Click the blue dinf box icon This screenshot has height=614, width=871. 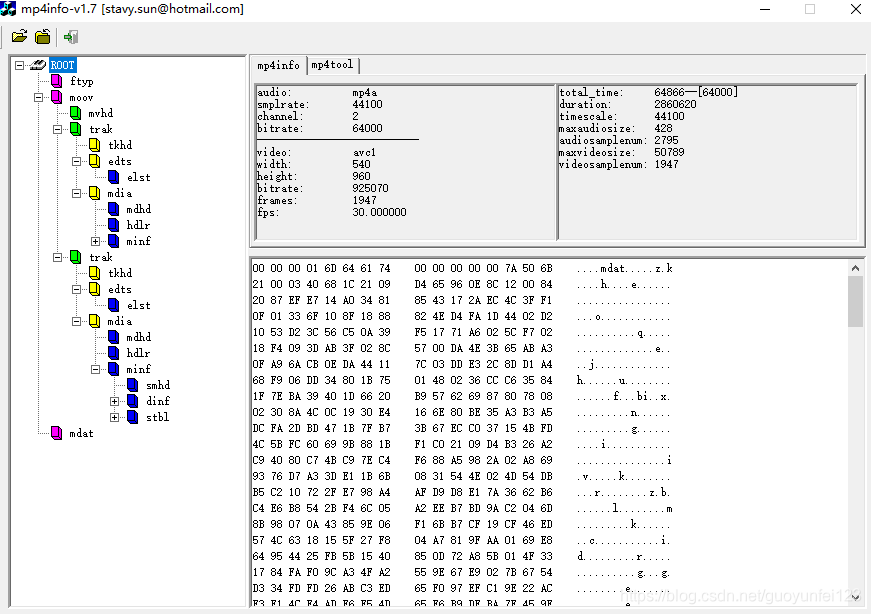(x=133, y=401)
